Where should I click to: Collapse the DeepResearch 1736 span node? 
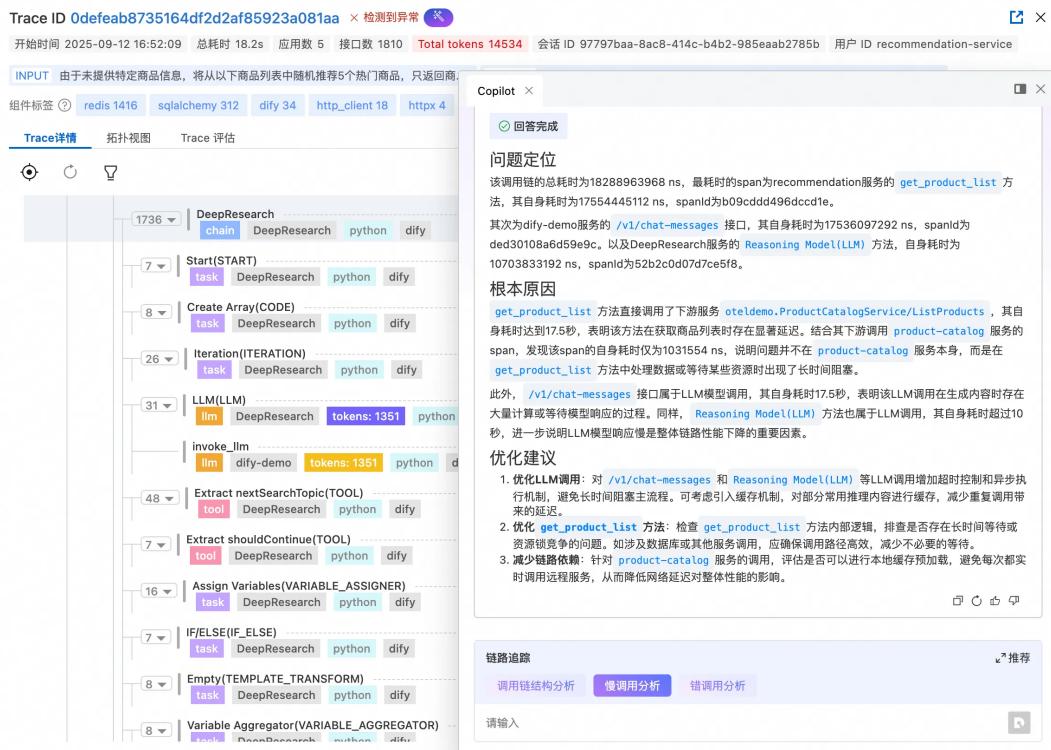point(155,220)
